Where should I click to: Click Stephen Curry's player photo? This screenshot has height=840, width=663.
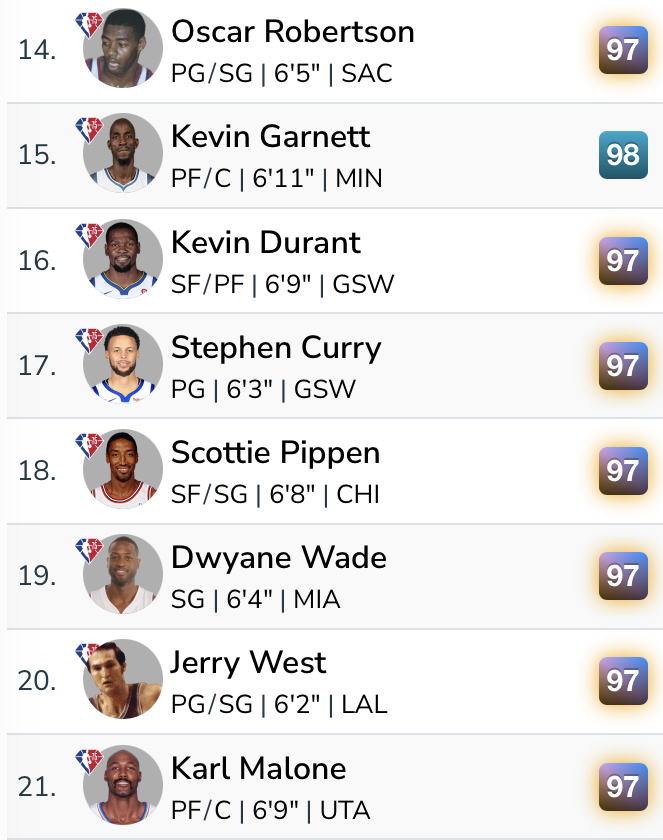(123, 364)
